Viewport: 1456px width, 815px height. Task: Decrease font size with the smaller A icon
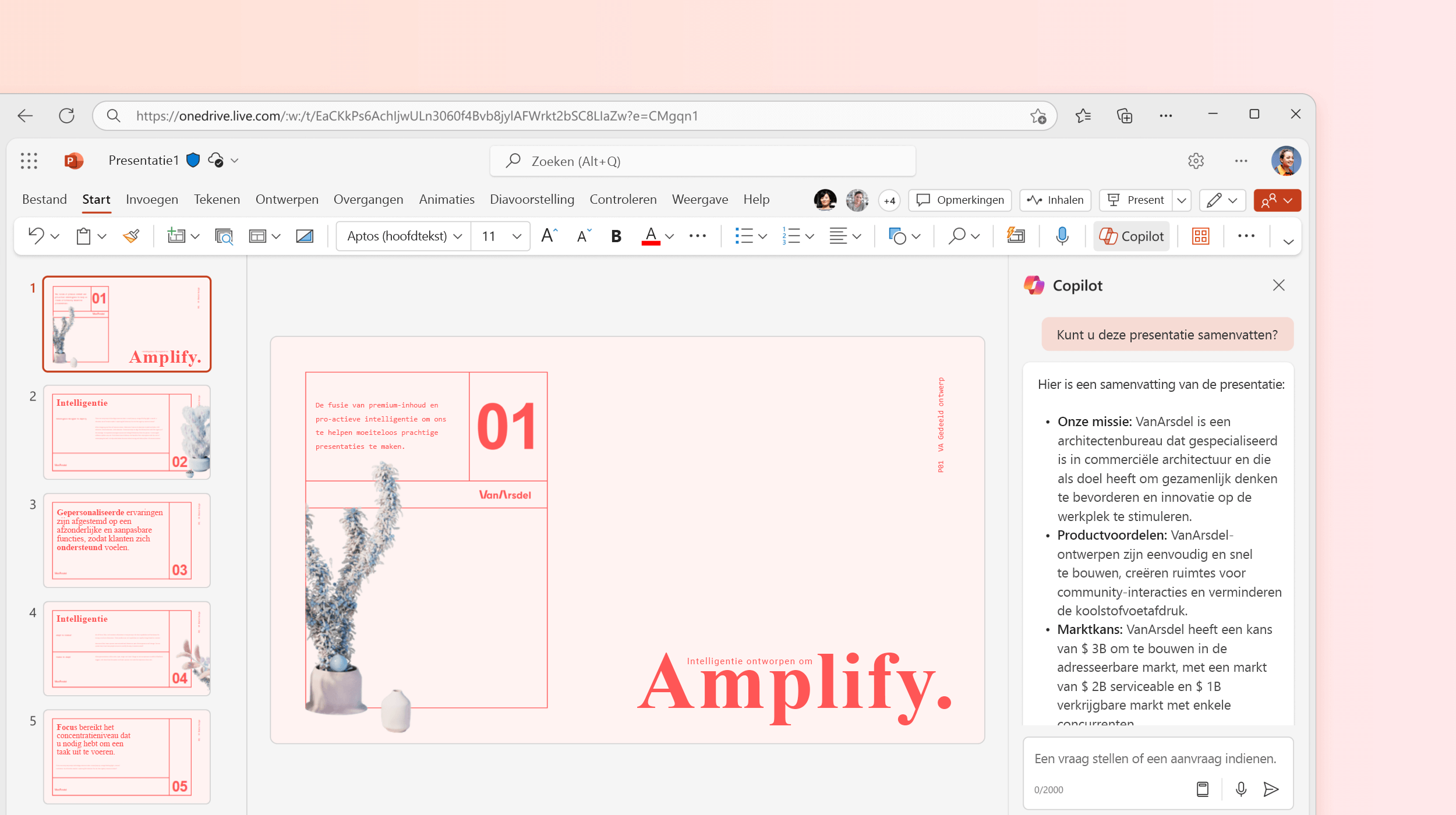coord(584,236)
